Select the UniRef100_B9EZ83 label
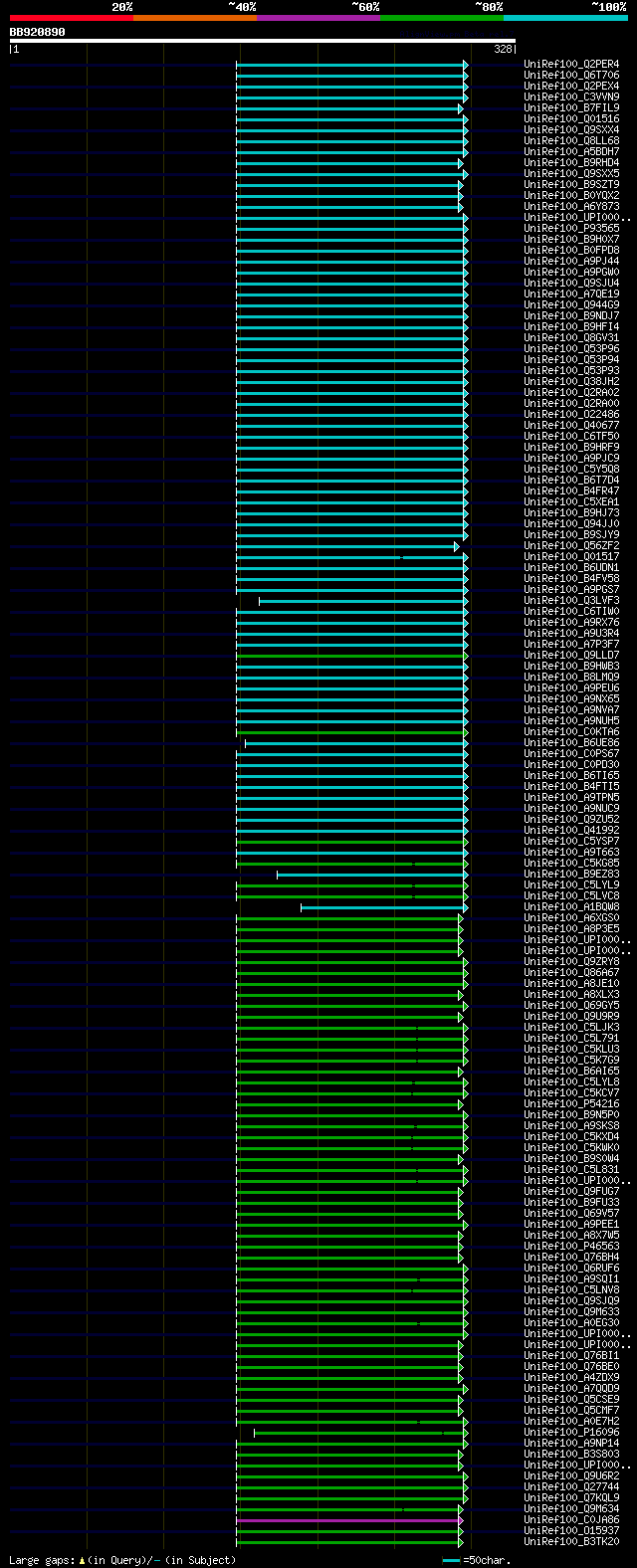637x1568 pixels. pyautogui.click(x=571, y=875)
